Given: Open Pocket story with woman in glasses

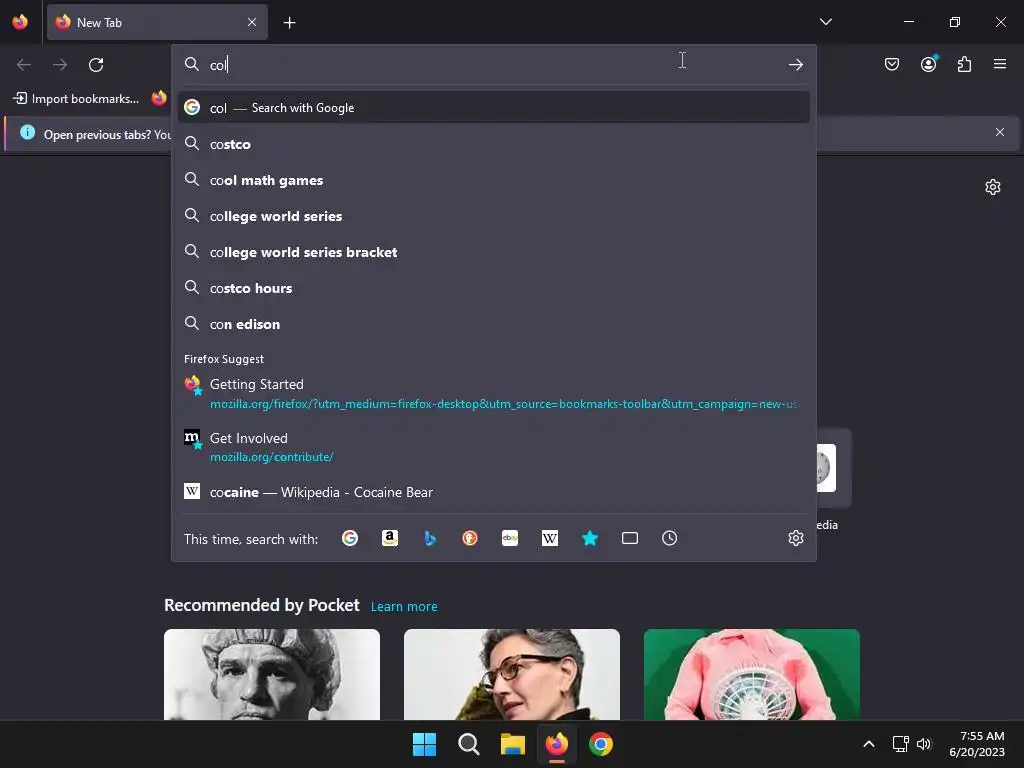Looking at the screenshot, I should [511, 675].
